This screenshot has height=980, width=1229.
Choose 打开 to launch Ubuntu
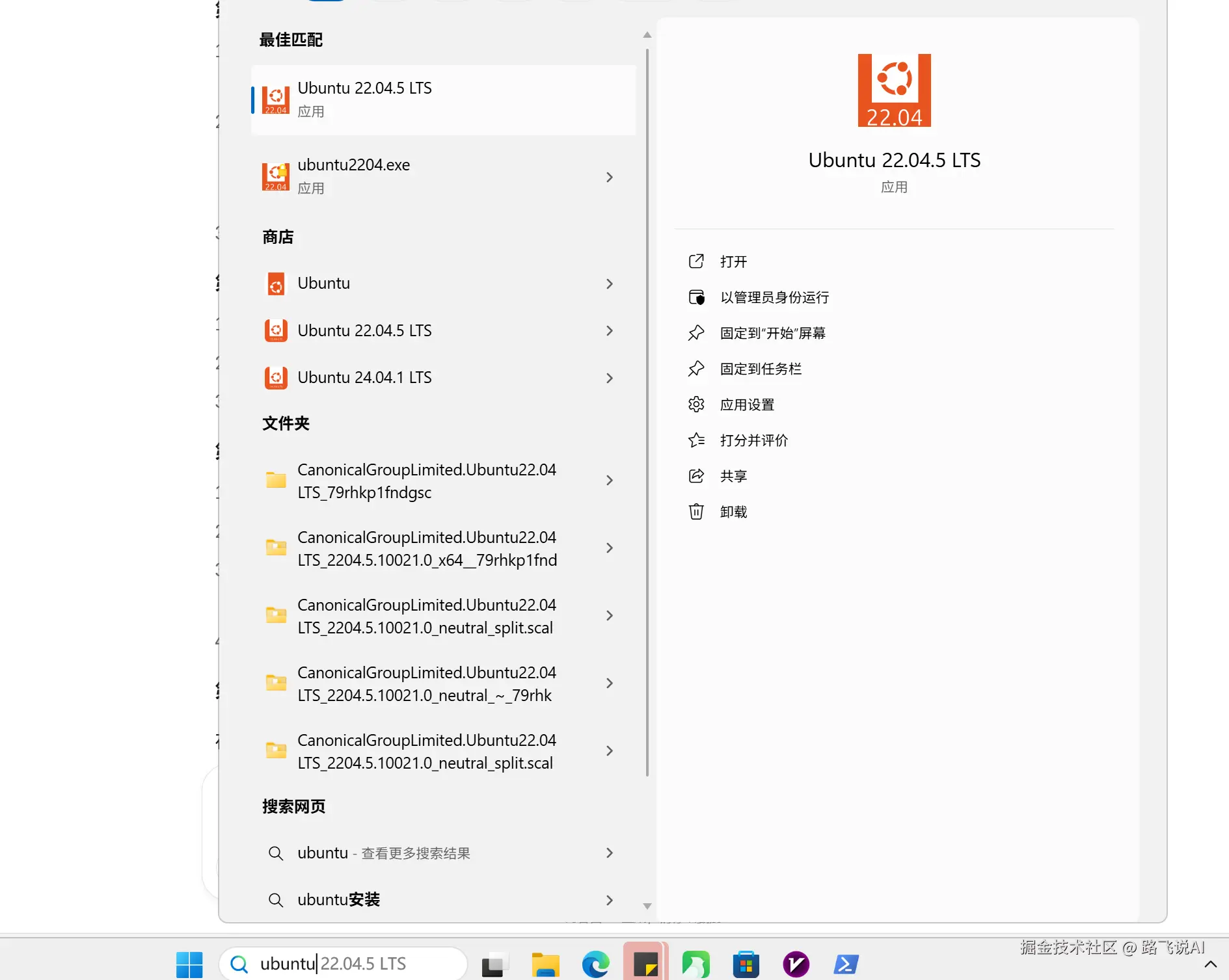pos(733,261)
